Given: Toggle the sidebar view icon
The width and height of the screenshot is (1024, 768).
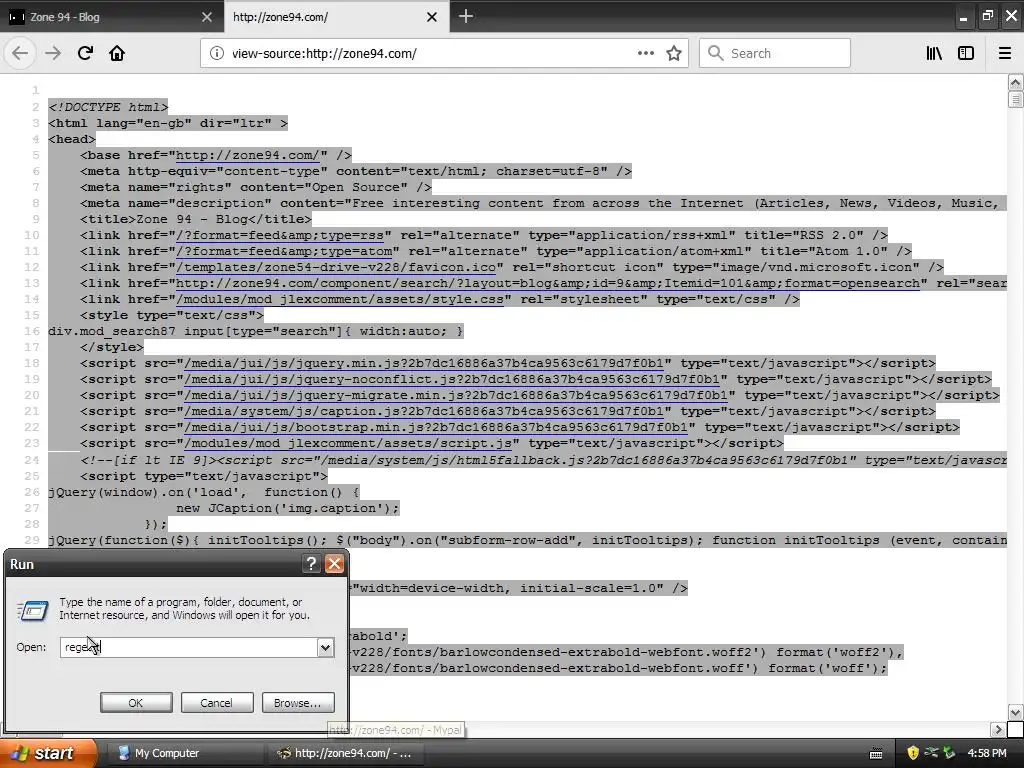Looking at the screenshot, I should [966, 53].
